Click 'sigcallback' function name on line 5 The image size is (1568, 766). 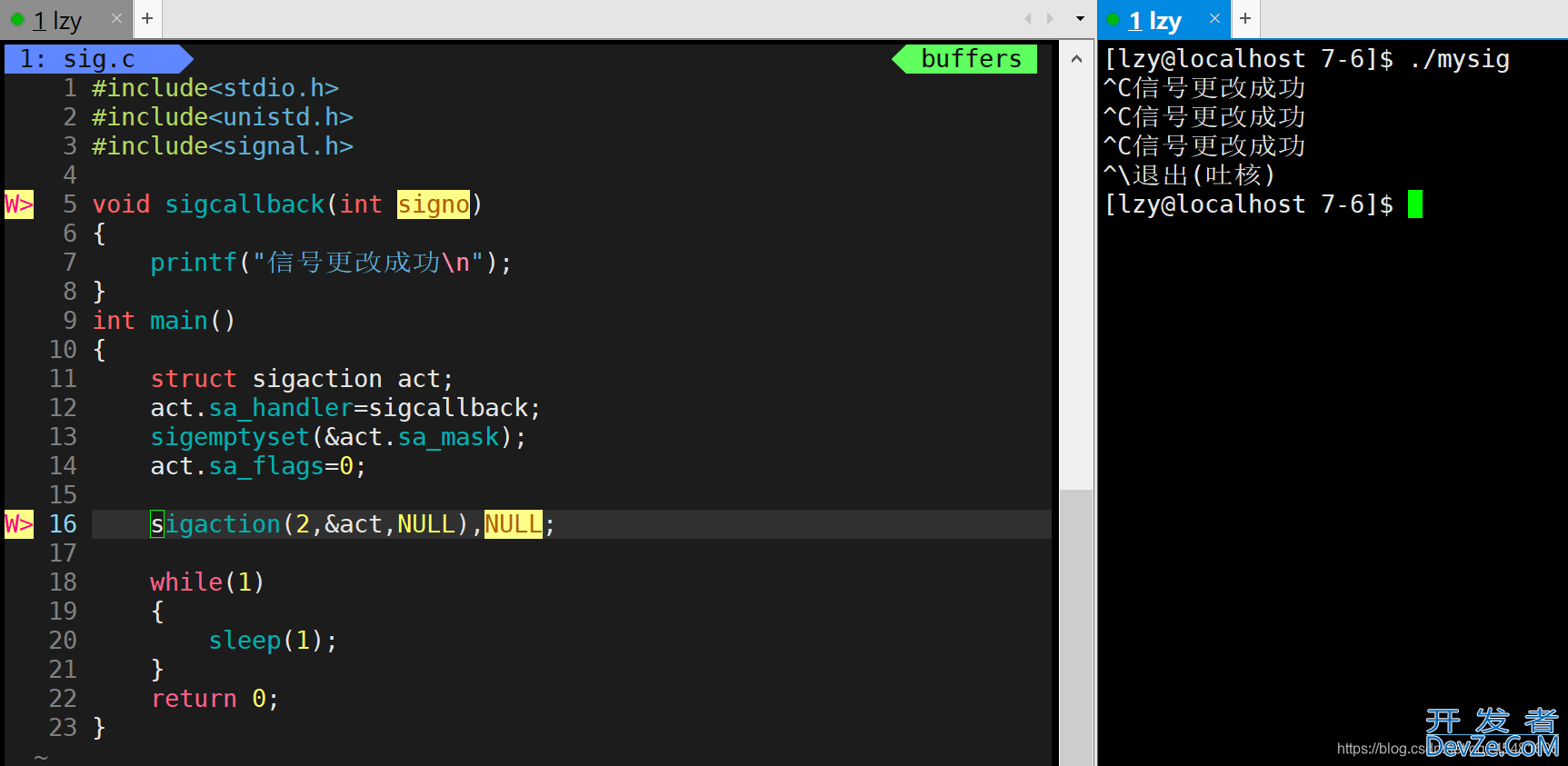pos(245,204)
